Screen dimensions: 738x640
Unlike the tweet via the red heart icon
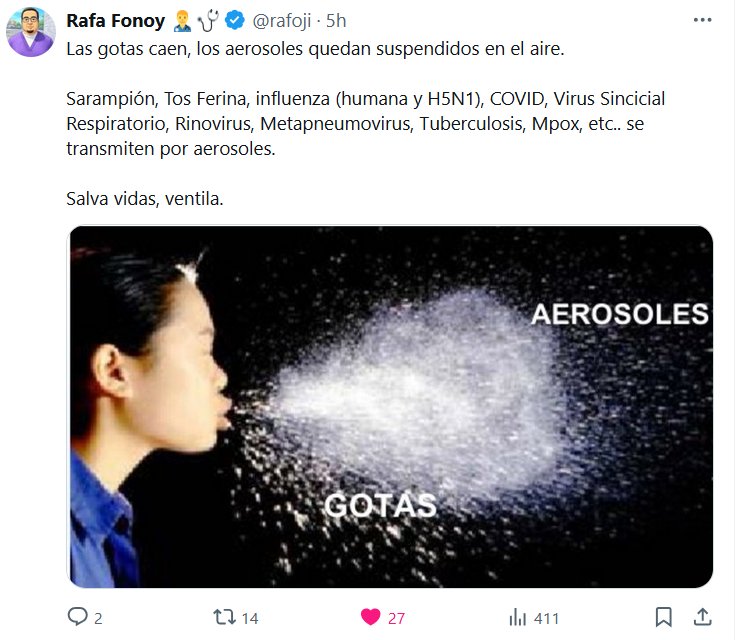point(370,617)
